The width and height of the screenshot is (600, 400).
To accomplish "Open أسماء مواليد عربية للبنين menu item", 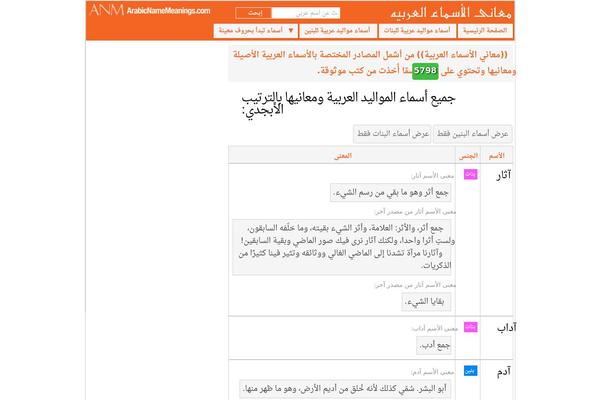I will click(338, 31).
